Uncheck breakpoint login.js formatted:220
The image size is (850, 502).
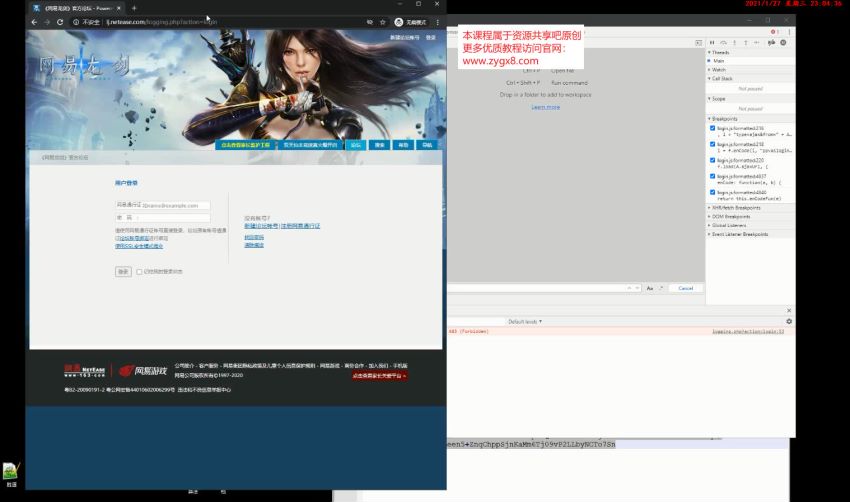[712, 160]
